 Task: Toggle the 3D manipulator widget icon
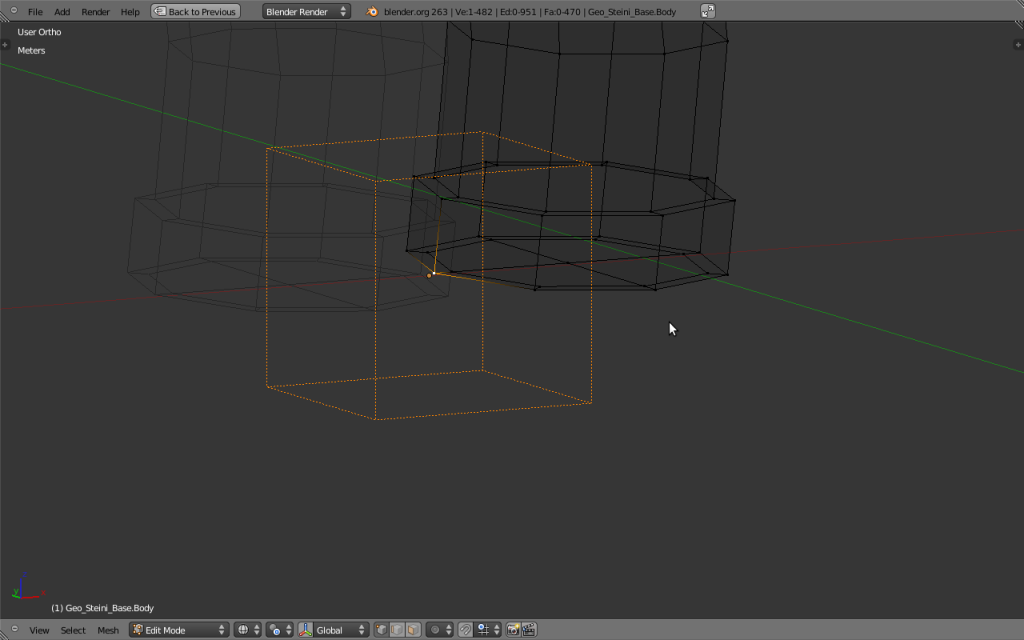tap(305, 630)
